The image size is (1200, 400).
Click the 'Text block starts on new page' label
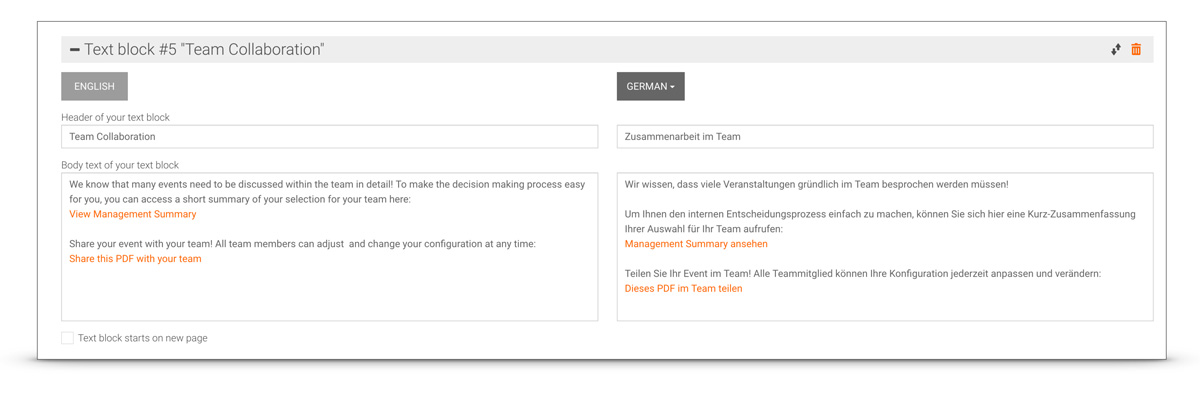click(x=143, y=338)
